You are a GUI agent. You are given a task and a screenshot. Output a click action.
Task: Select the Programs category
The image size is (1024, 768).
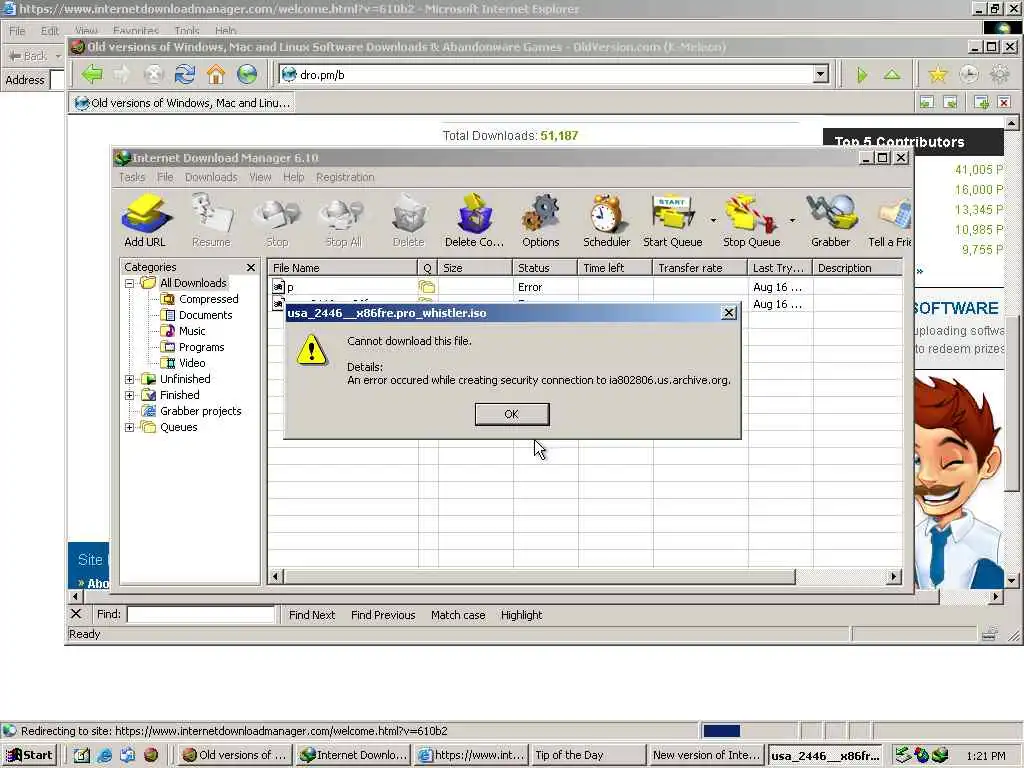[x=201, y=347]
